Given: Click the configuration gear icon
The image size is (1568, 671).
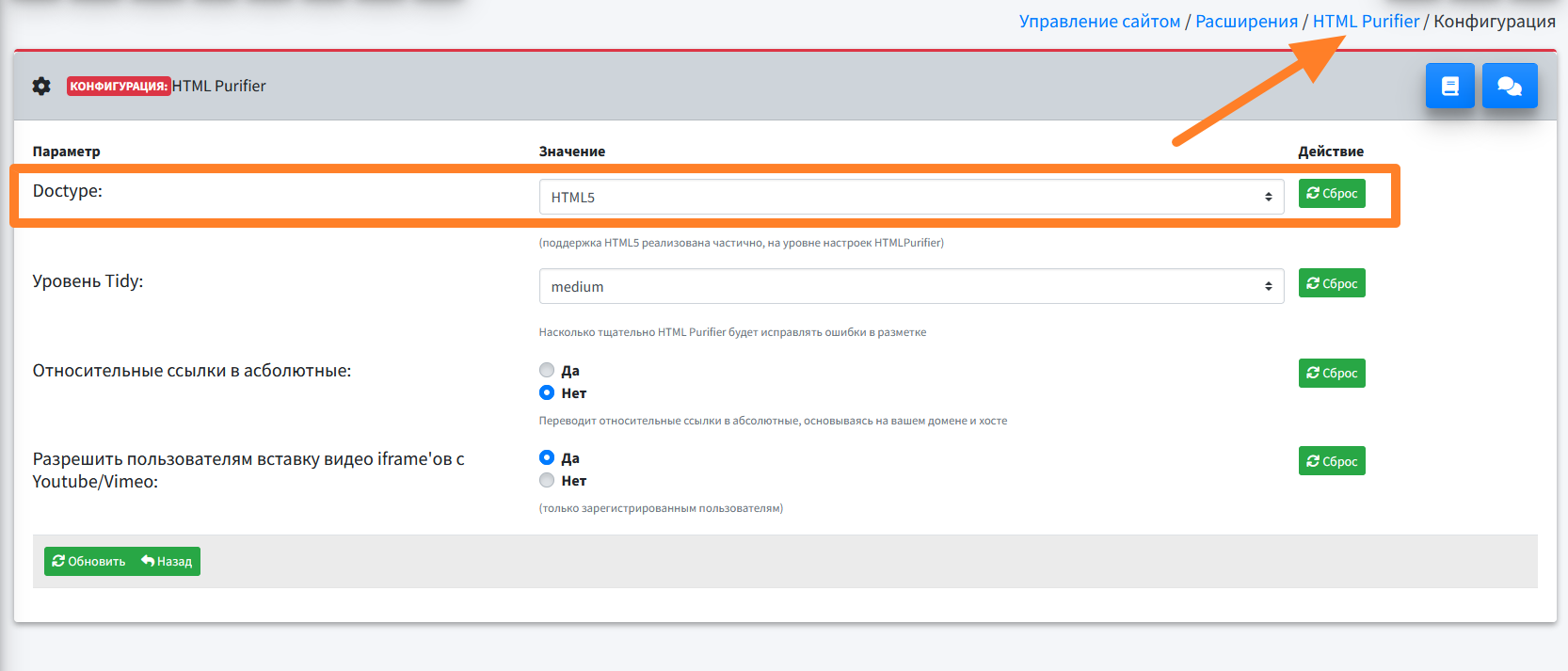Looking at the screenshot, I should [x=41, y=86].
